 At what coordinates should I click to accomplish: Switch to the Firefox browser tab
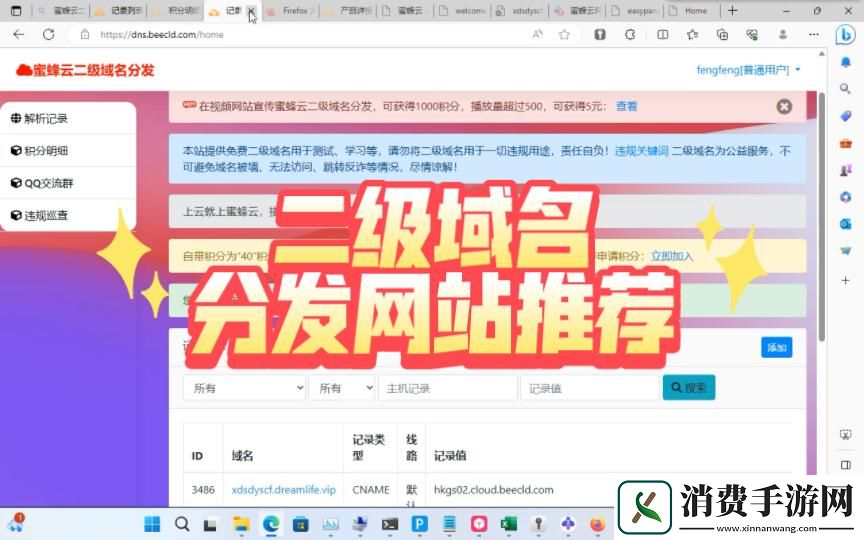(x=290, y=10)
